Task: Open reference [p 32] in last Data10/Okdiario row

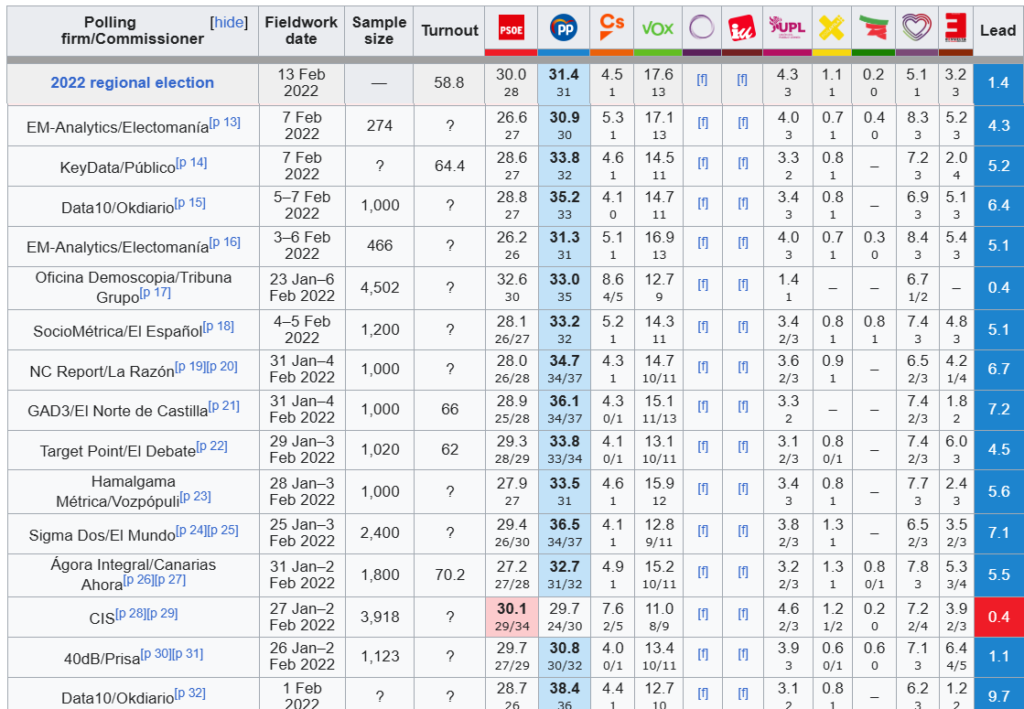Action: (x=190, y=693)
